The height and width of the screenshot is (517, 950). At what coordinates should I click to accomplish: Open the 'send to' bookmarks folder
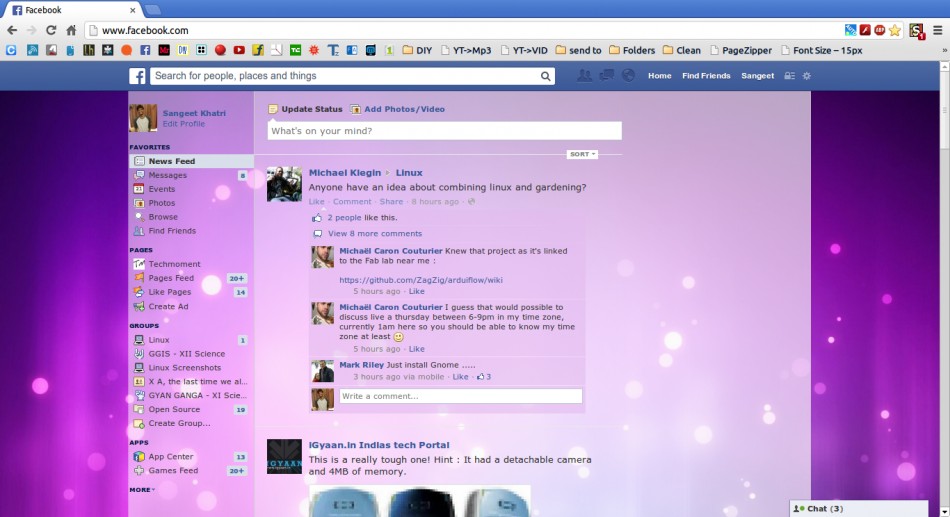[x=578, y=50]
